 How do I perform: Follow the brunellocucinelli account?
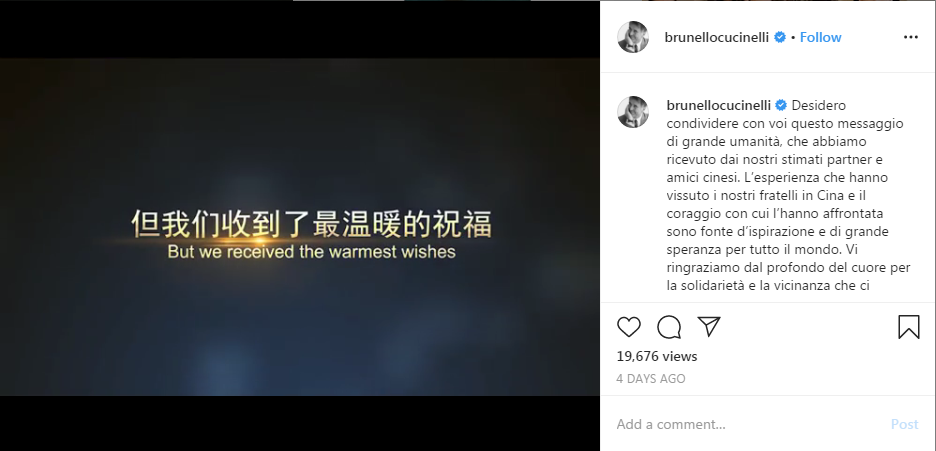point(820,37)
